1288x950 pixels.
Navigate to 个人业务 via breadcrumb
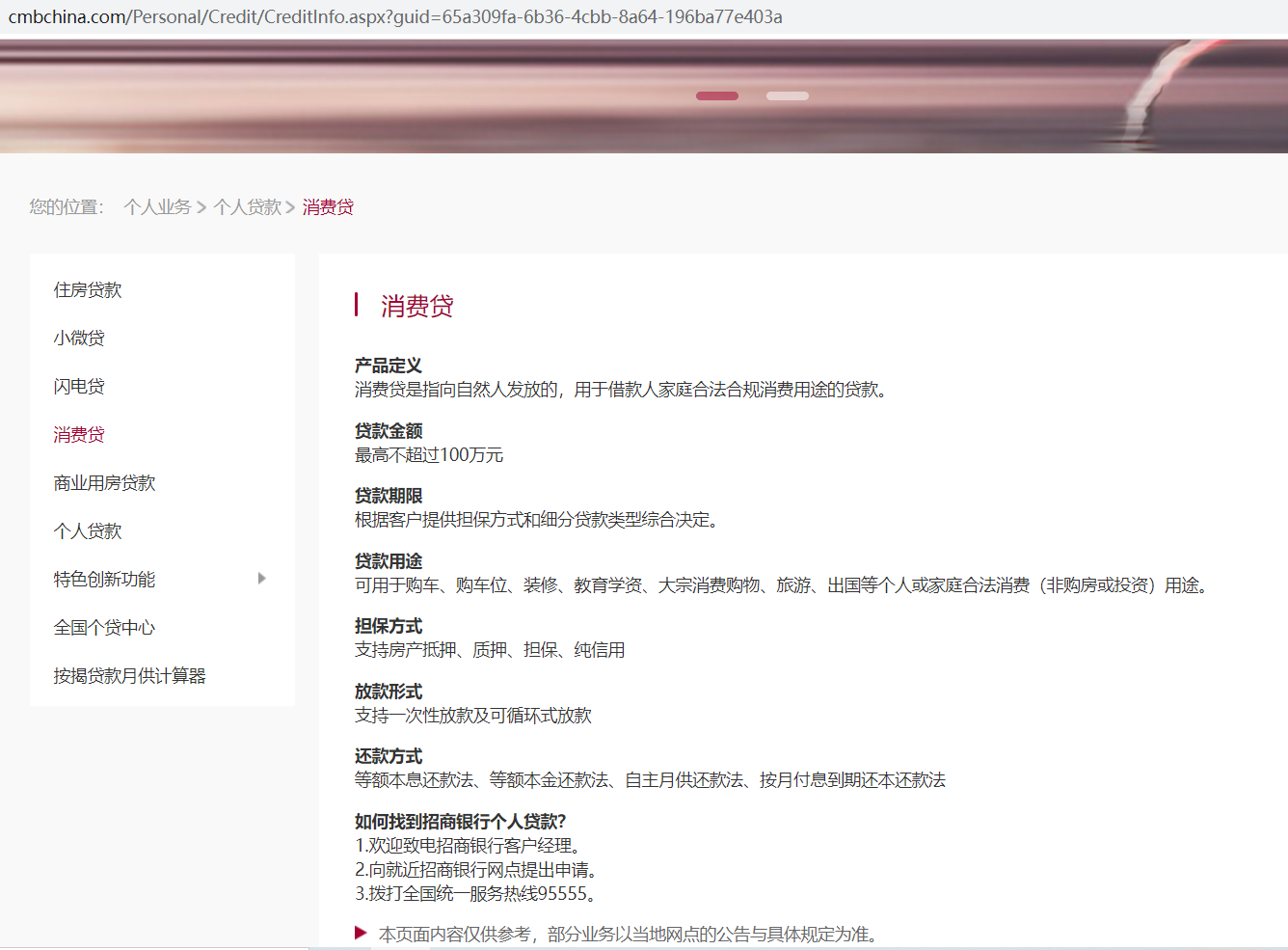158,206
